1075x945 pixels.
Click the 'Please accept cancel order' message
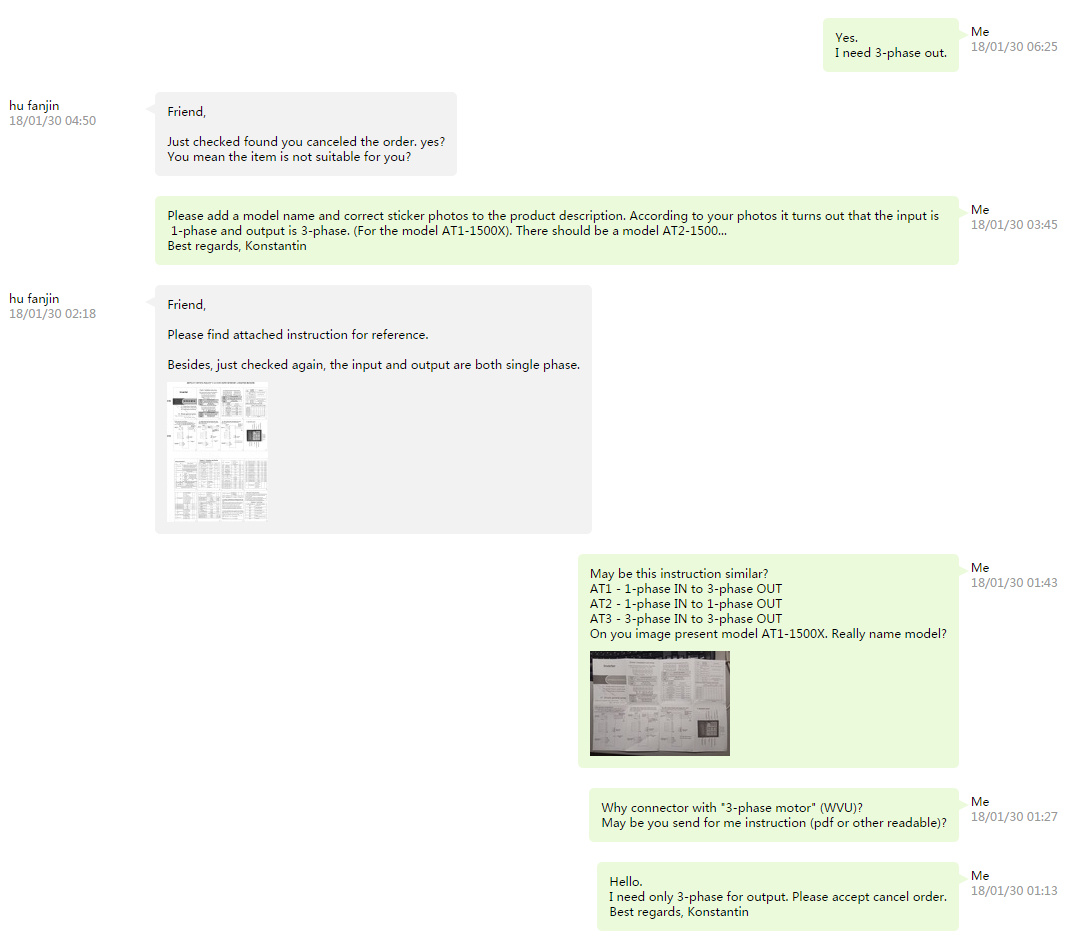pos(777,896)
